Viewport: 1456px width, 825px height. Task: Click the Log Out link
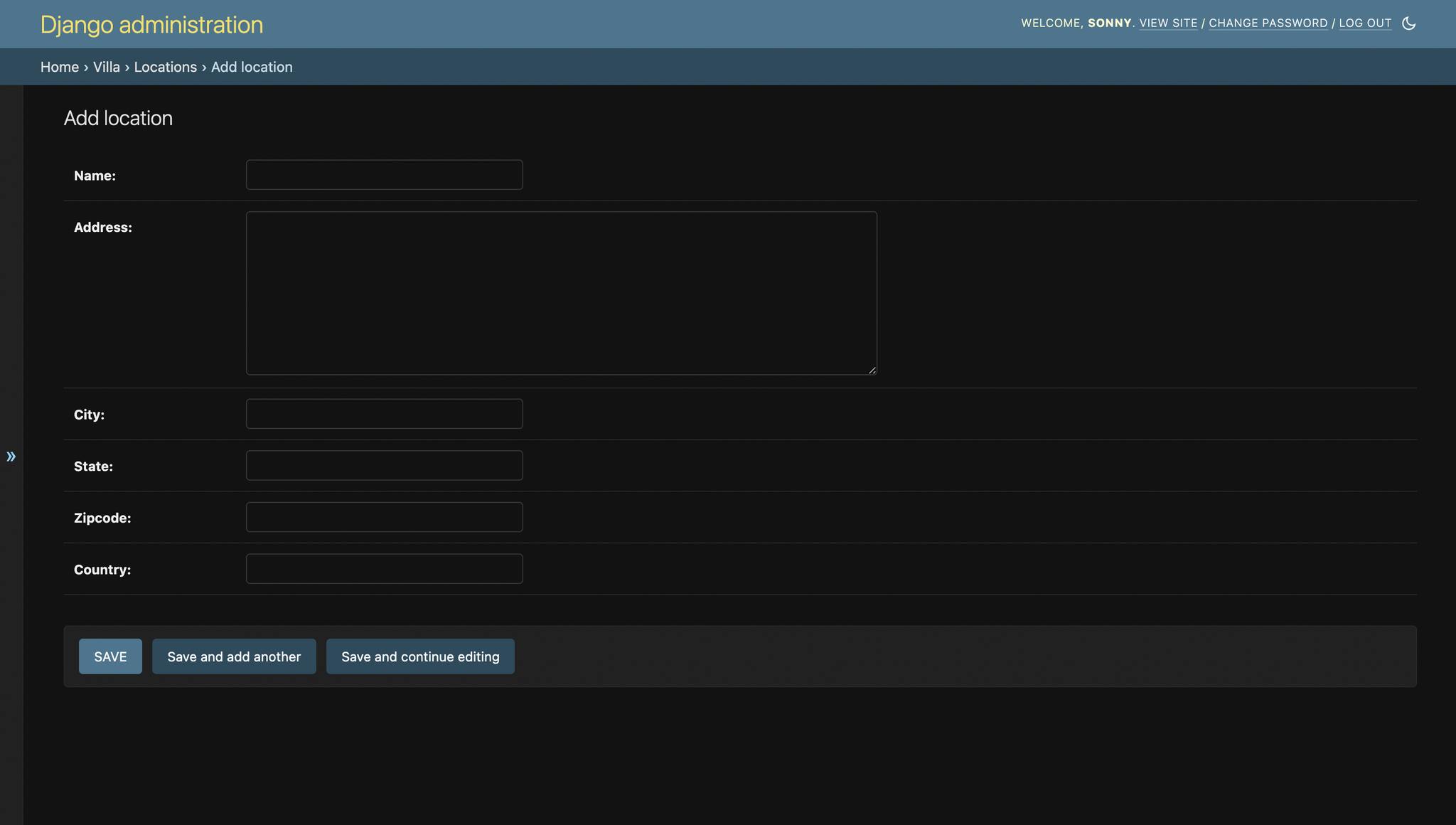click(1365, 23)
